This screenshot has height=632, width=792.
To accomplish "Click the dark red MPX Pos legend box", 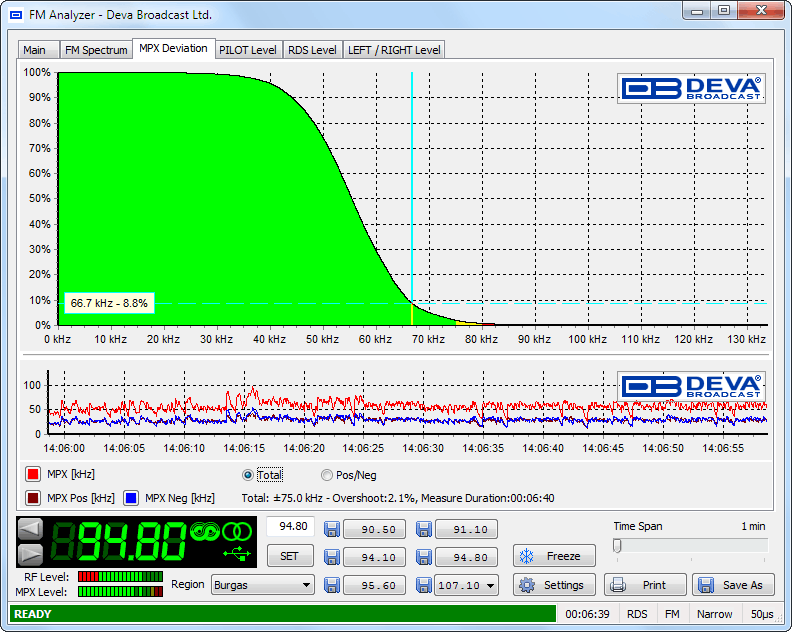I will pos(32,498).
